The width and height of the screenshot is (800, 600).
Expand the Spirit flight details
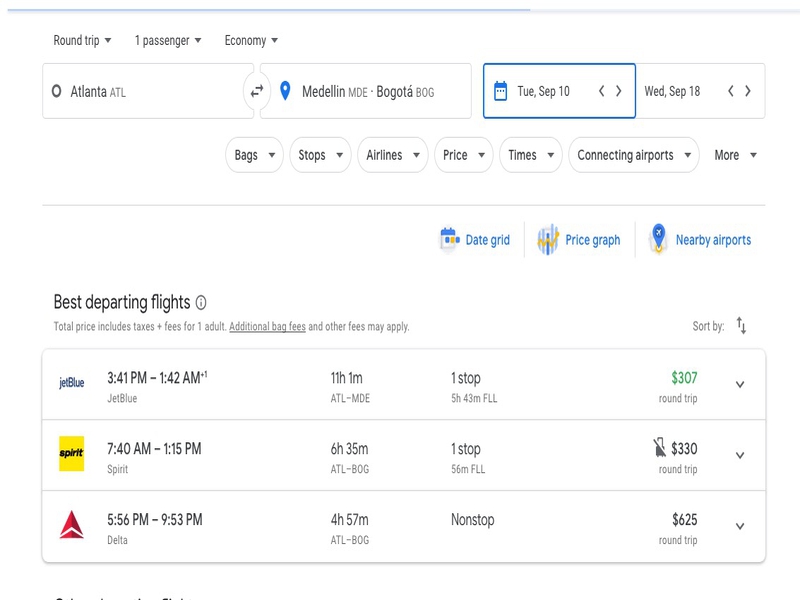point(740,456)
